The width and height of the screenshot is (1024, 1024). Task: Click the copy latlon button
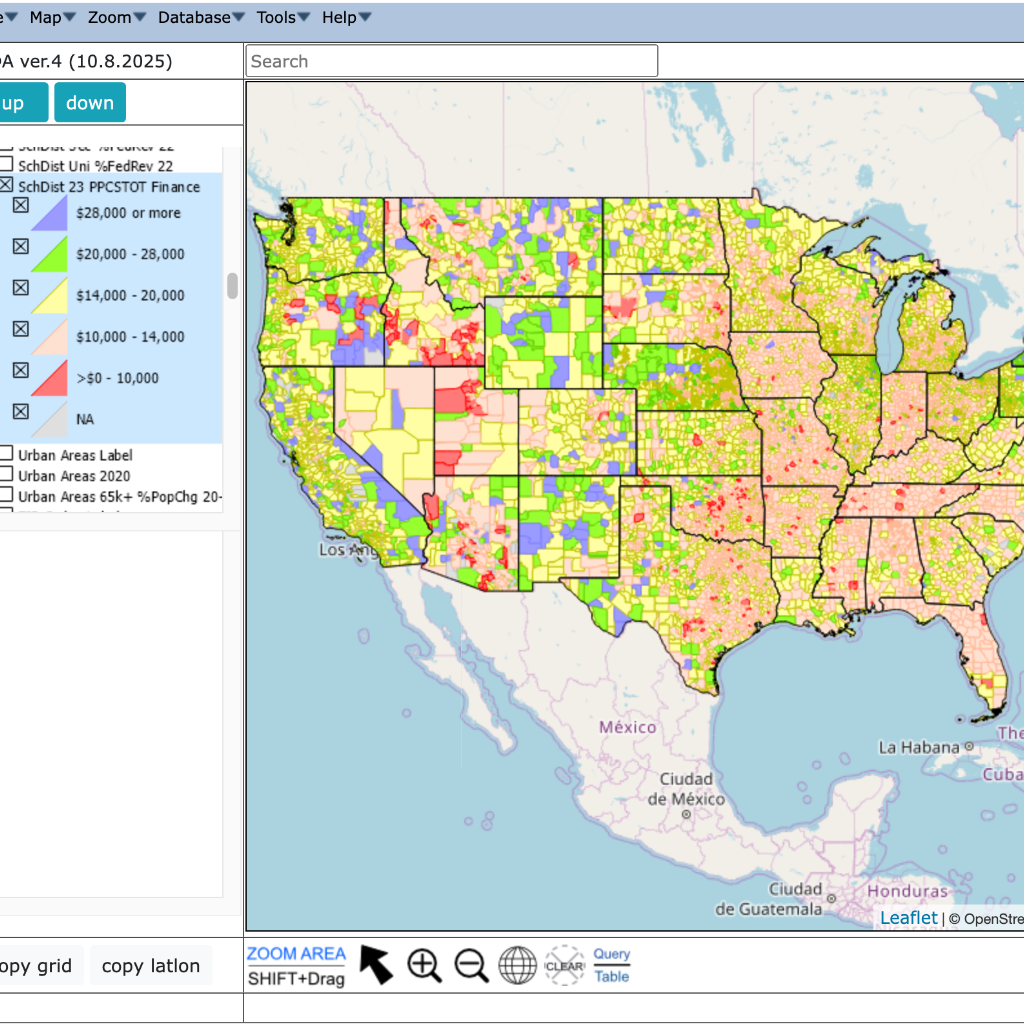click(151, 966)
